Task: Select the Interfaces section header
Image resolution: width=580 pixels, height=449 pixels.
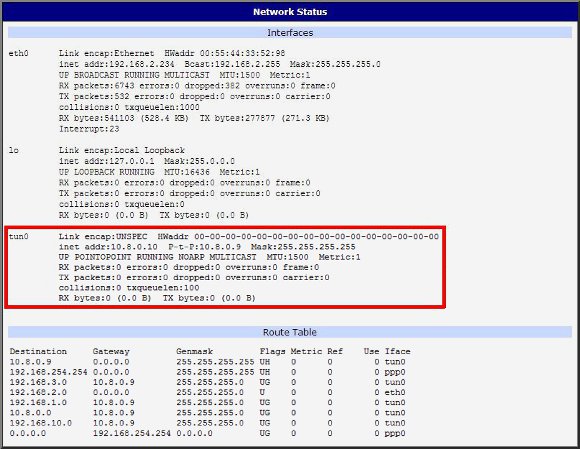Action: (x=290, y=33)
